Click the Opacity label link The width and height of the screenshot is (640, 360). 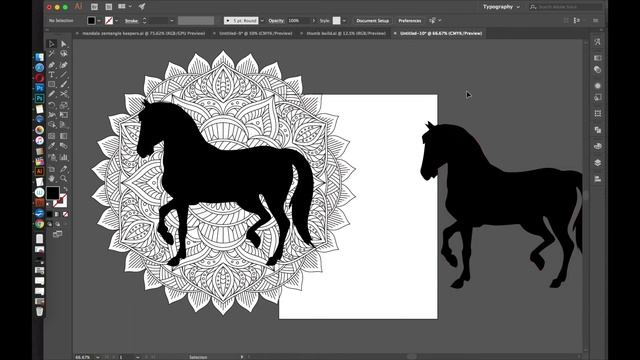pyautogui.click(x=276, y=21)
